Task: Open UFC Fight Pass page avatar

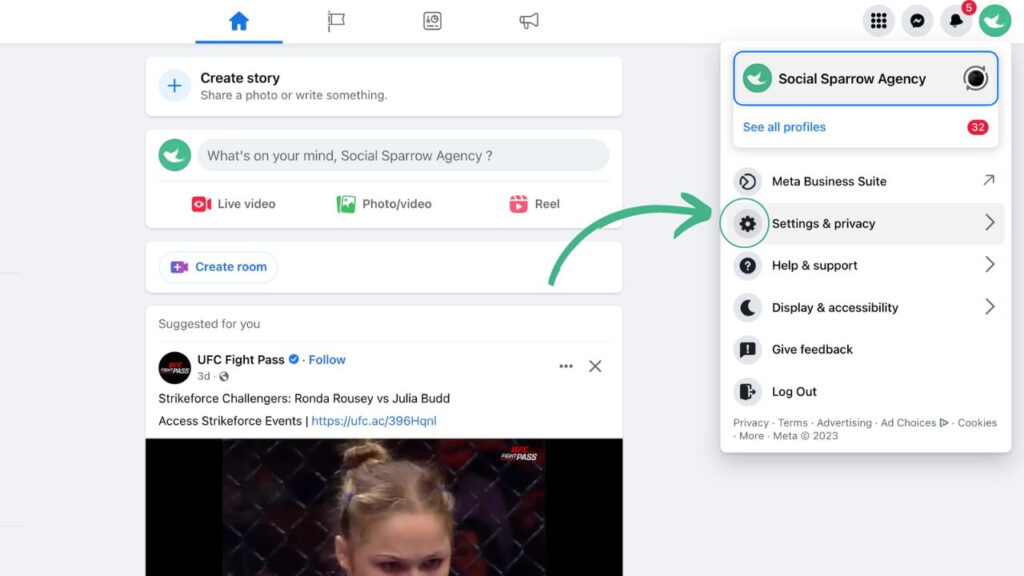Action: click(x=174, y=368)
